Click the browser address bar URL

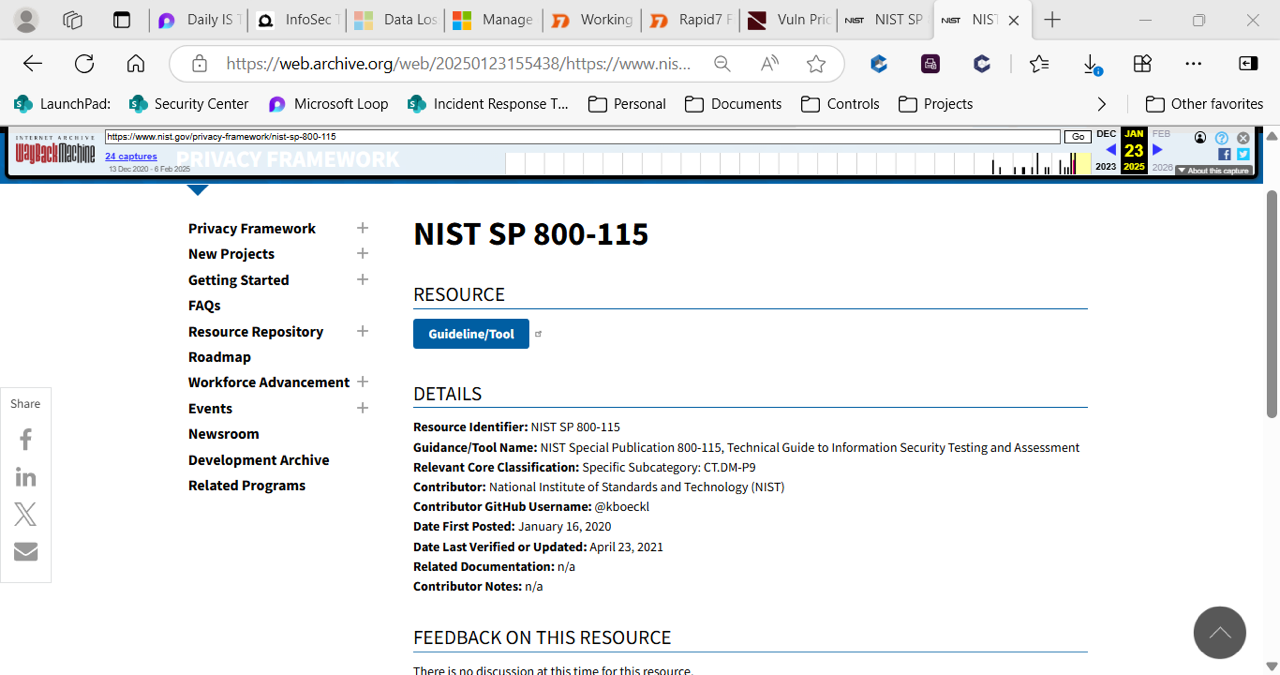coord(459,64)
